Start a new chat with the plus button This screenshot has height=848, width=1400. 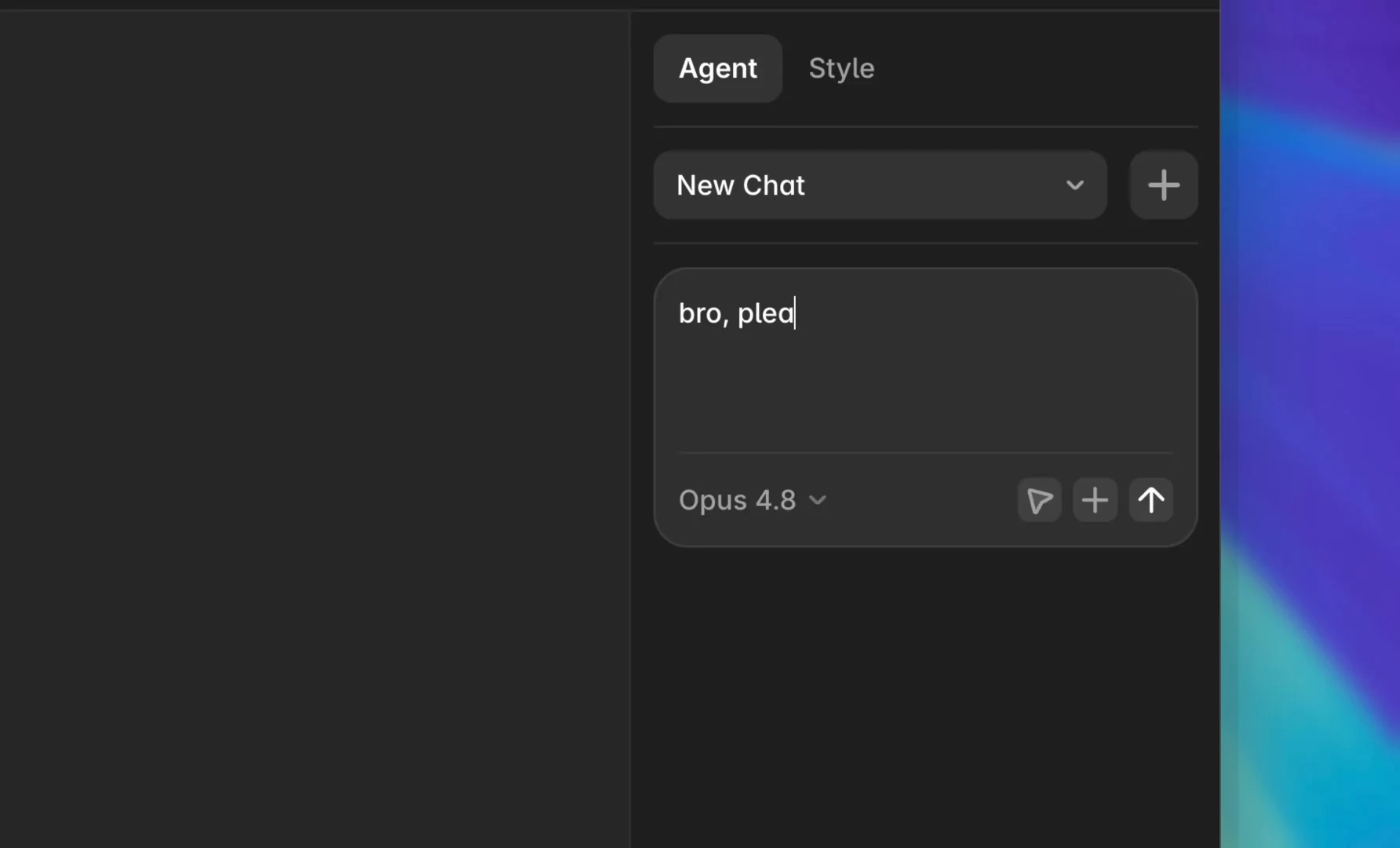point(1163,185)
